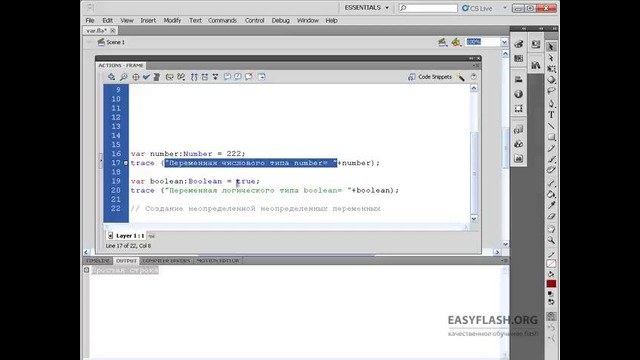Open the stage zoom percentage dropdown

(504, 42)
